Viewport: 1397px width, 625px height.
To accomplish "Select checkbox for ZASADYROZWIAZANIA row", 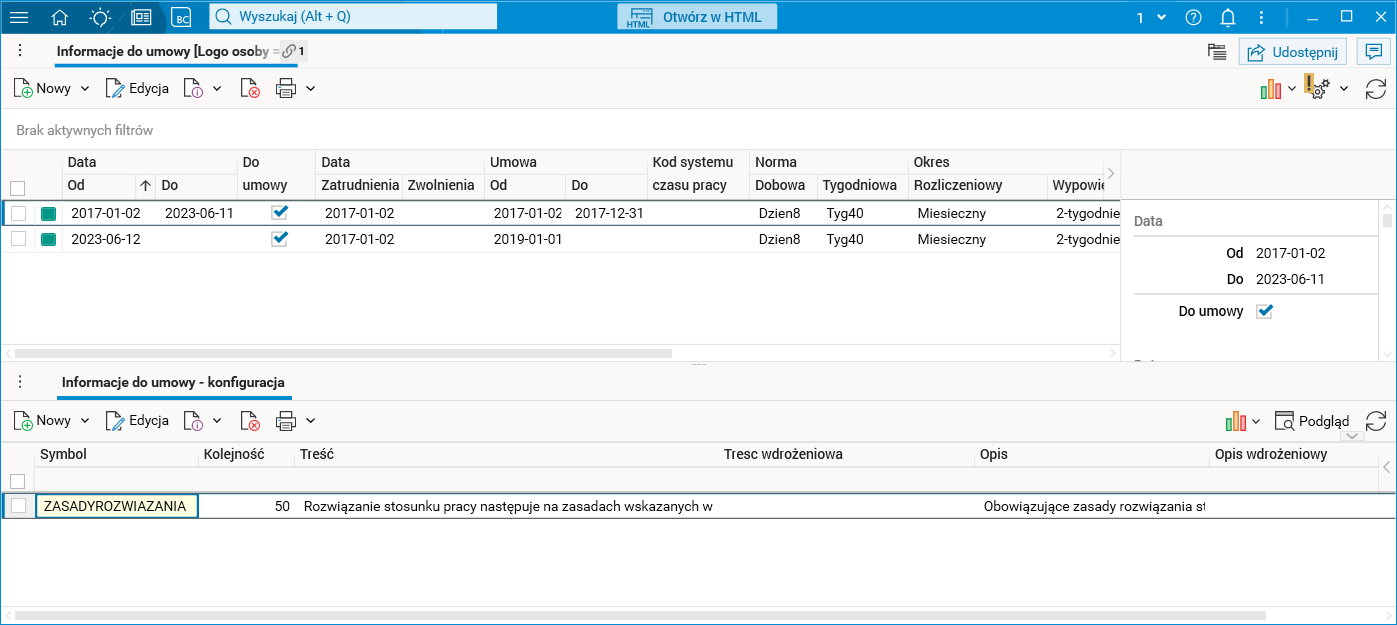I will pos(18,506).
